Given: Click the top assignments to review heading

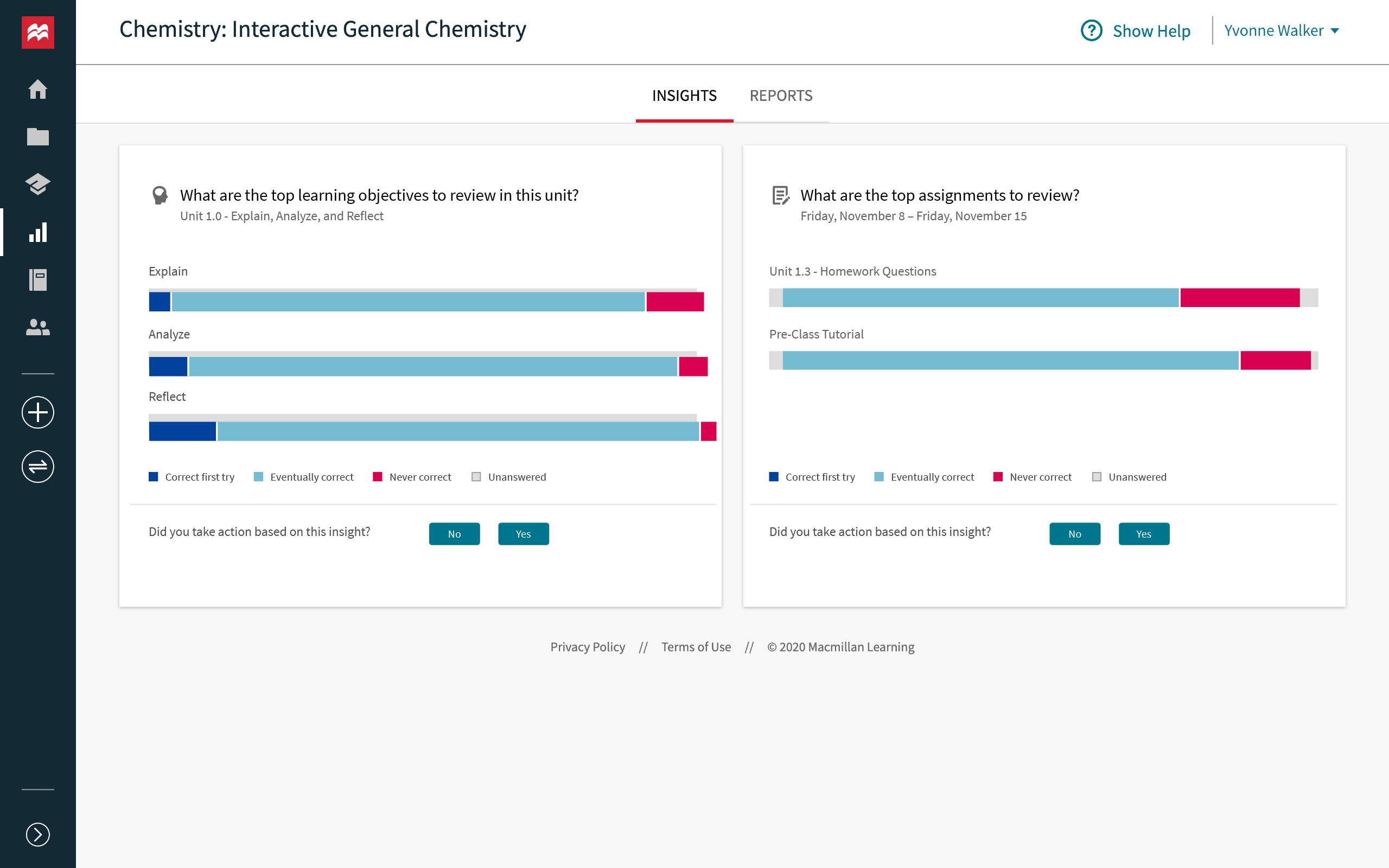Looking at the screenshot, I should click(940, 195).
